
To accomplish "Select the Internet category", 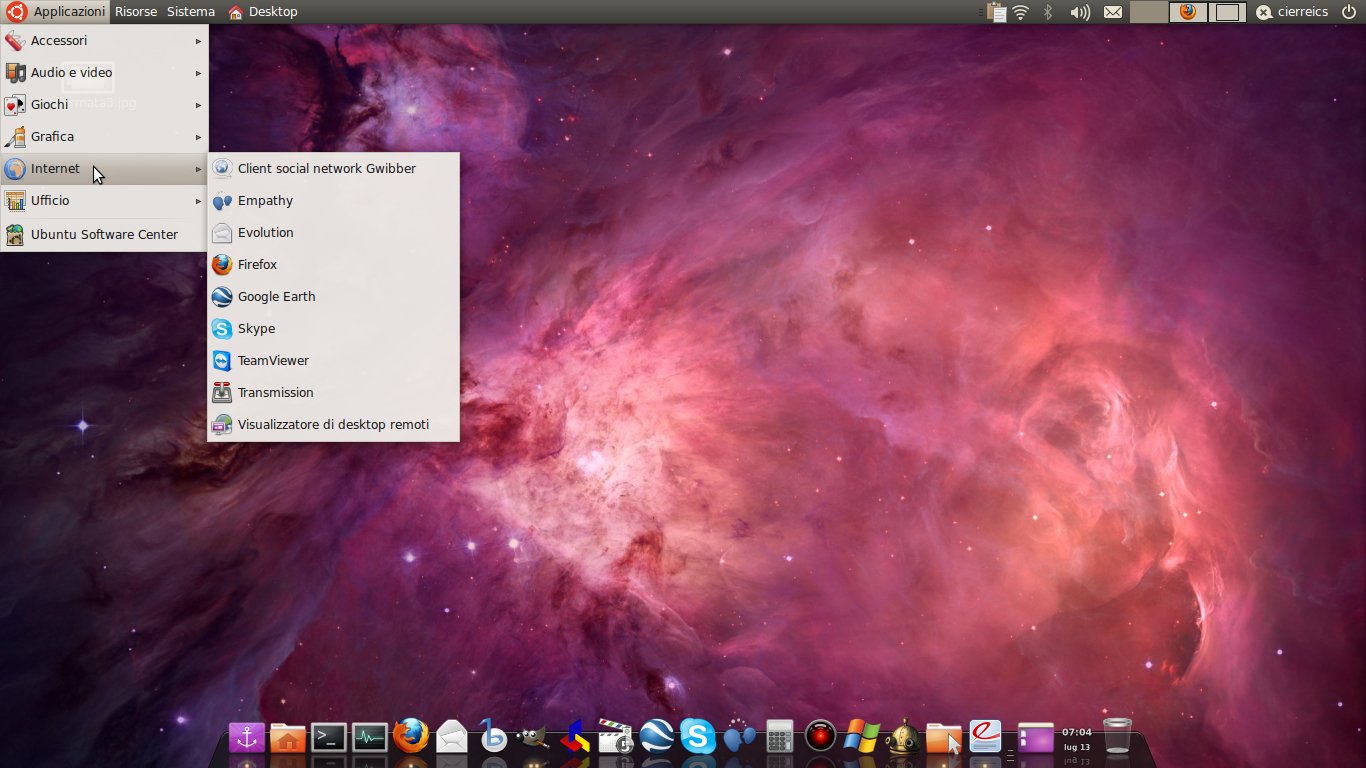I will [x=104, y=169].
